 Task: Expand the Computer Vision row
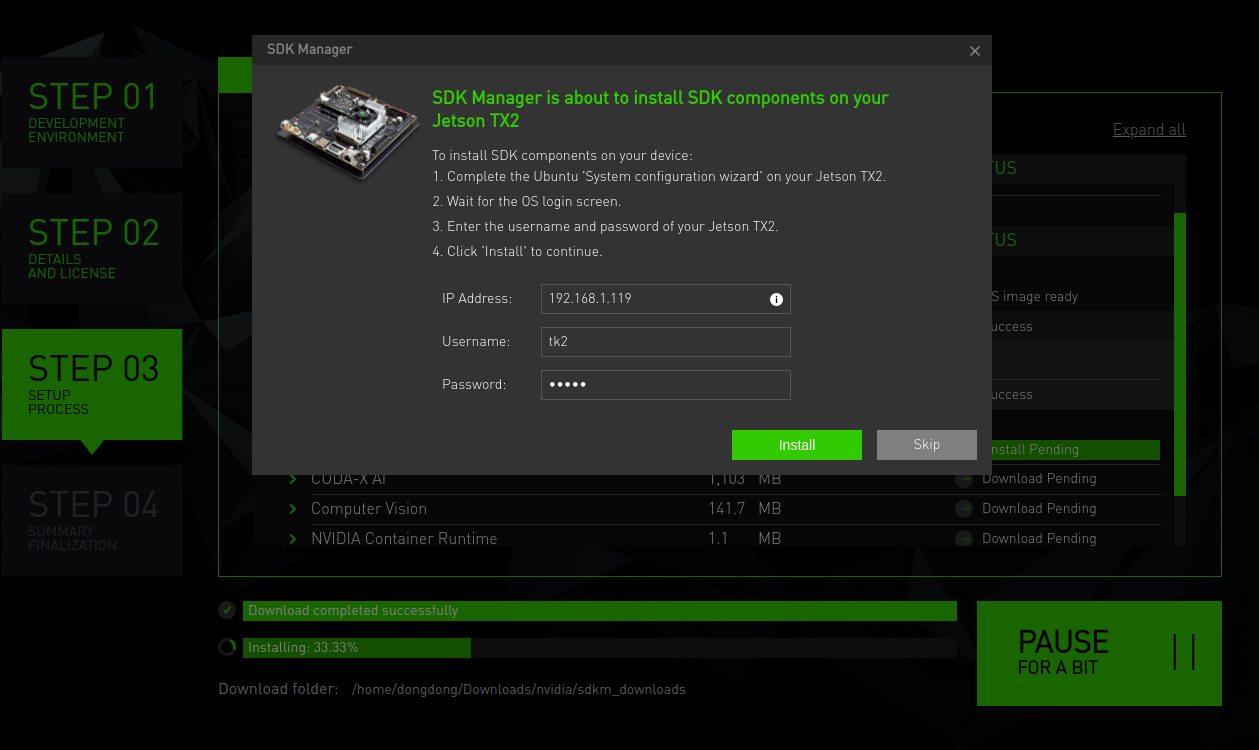[293, 509]
